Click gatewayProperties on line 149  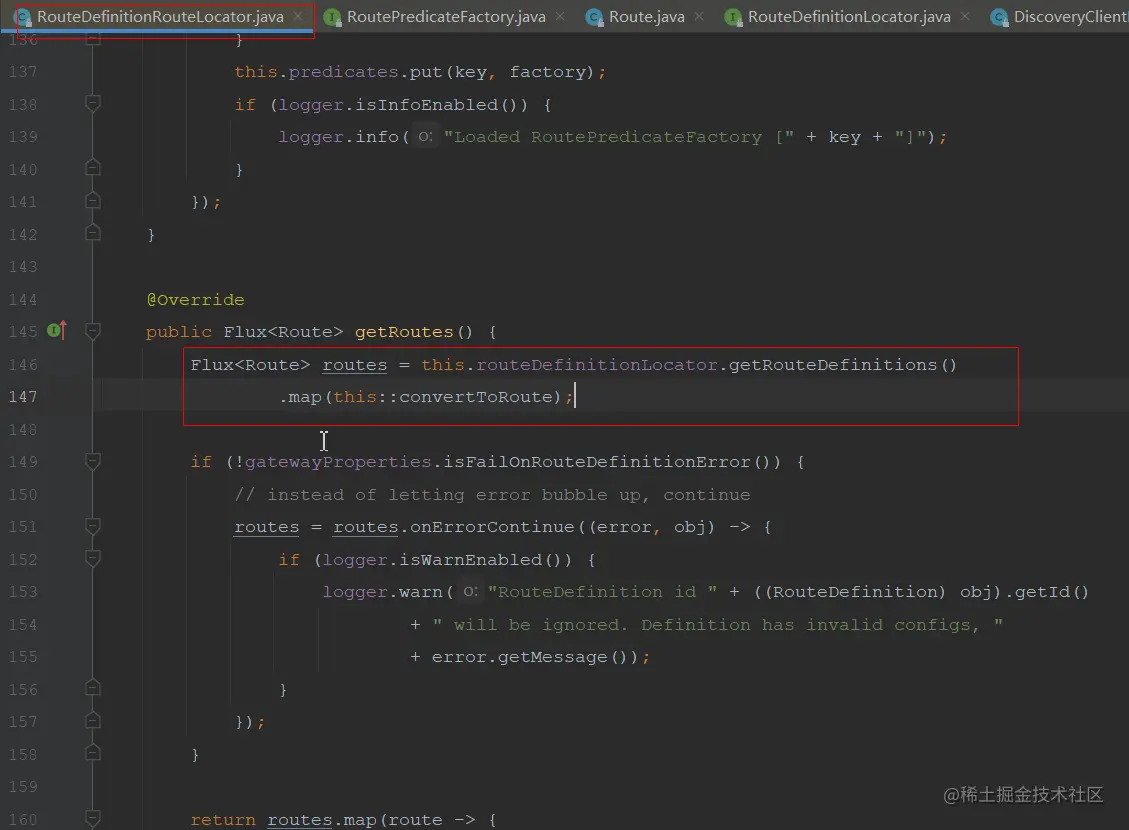[338, 461]
